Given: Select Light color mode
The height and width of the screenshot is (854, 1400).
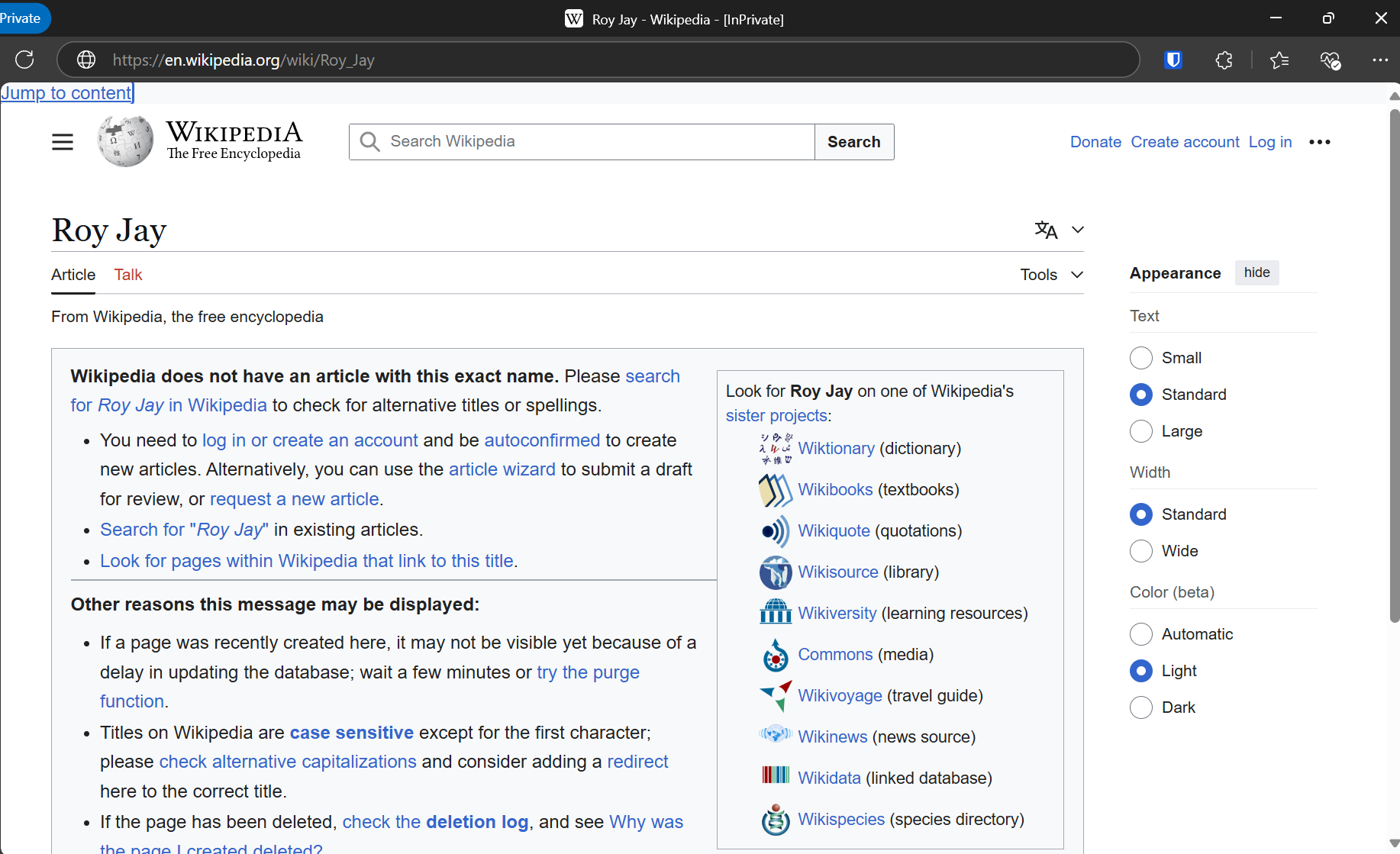Looking at the screenshot, I should click(1141, 671).
